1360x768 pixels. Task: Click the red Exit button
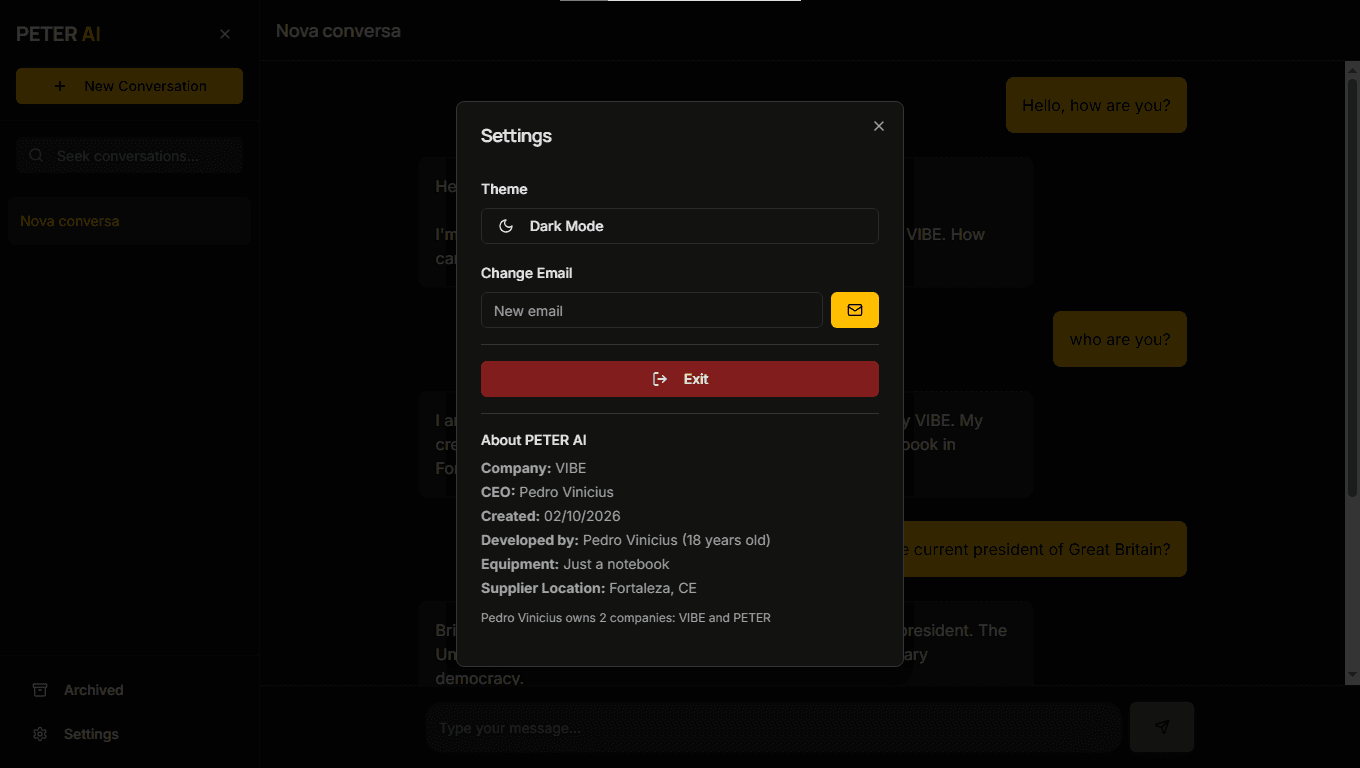pos(680,379)
